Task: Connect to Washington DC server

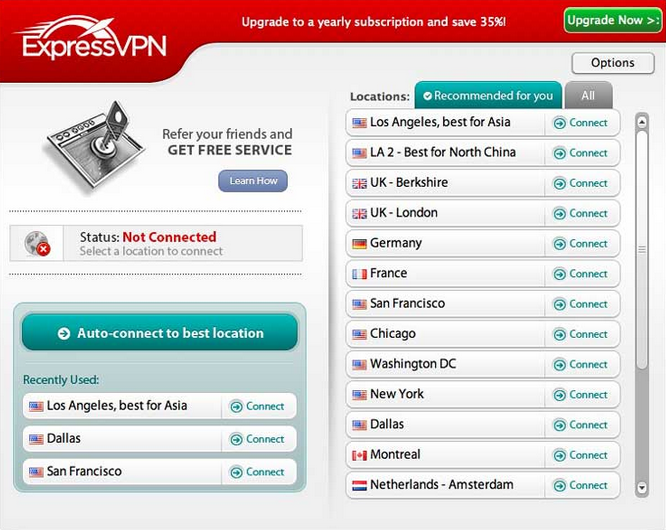Action: point(581,364)
